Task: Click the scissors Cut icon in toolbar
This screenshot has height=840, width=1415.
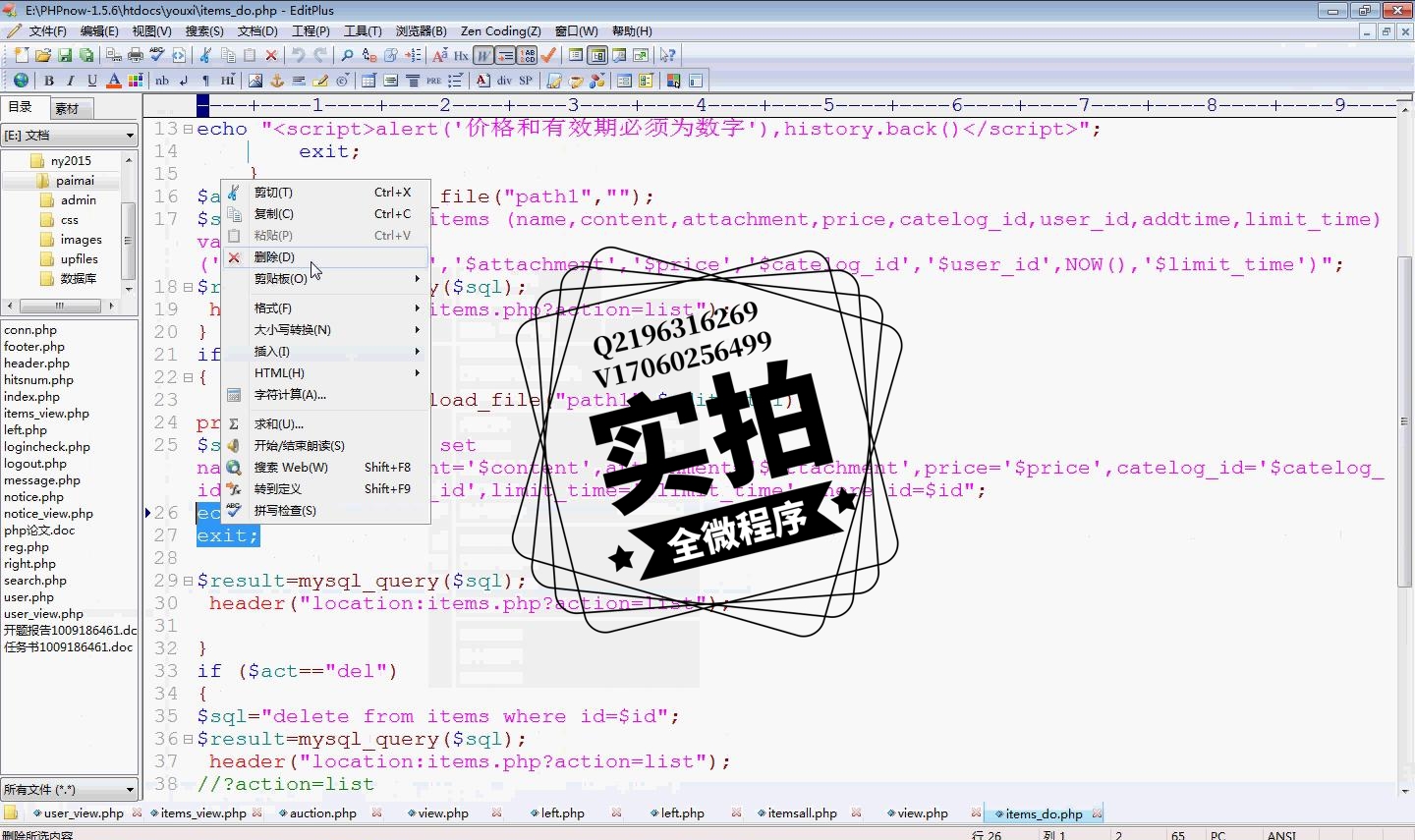Action: click(x=205, y=55)
